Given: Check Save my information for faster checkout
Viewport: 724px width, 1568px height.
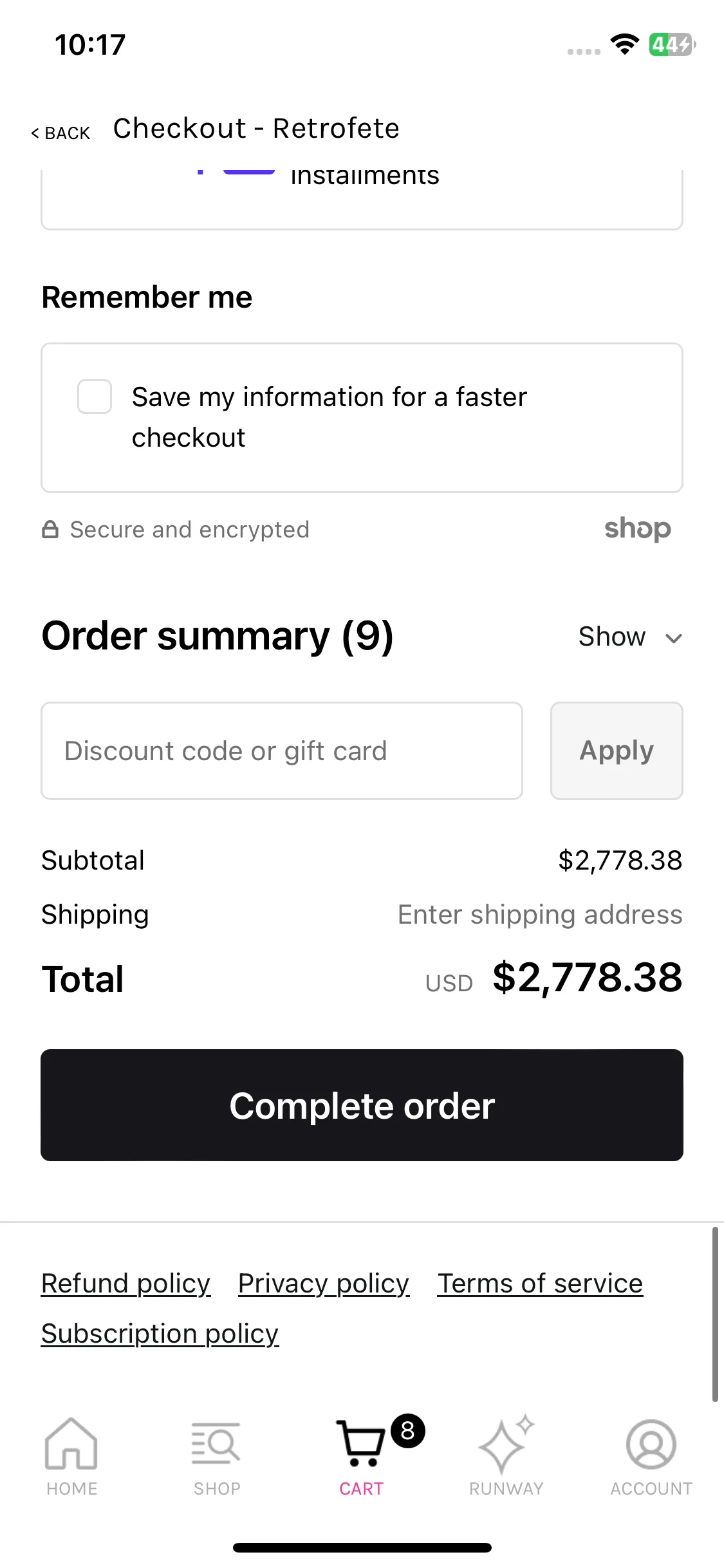Looking at the screenshot, I should click(x=95, y=397).
